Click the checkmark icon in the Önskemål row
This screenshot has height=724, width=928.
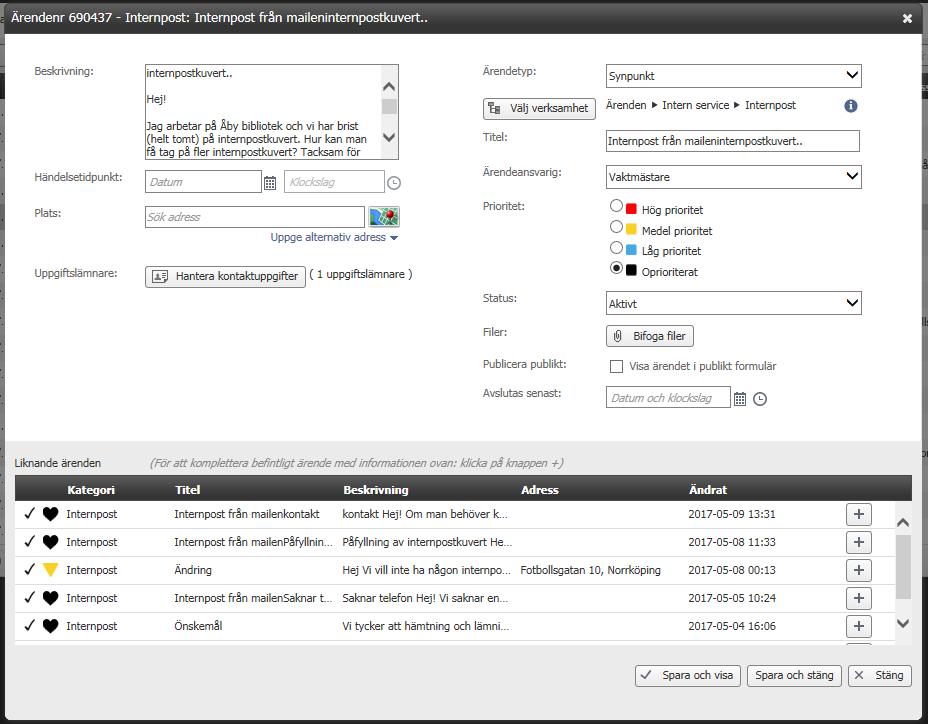(30, 625)
